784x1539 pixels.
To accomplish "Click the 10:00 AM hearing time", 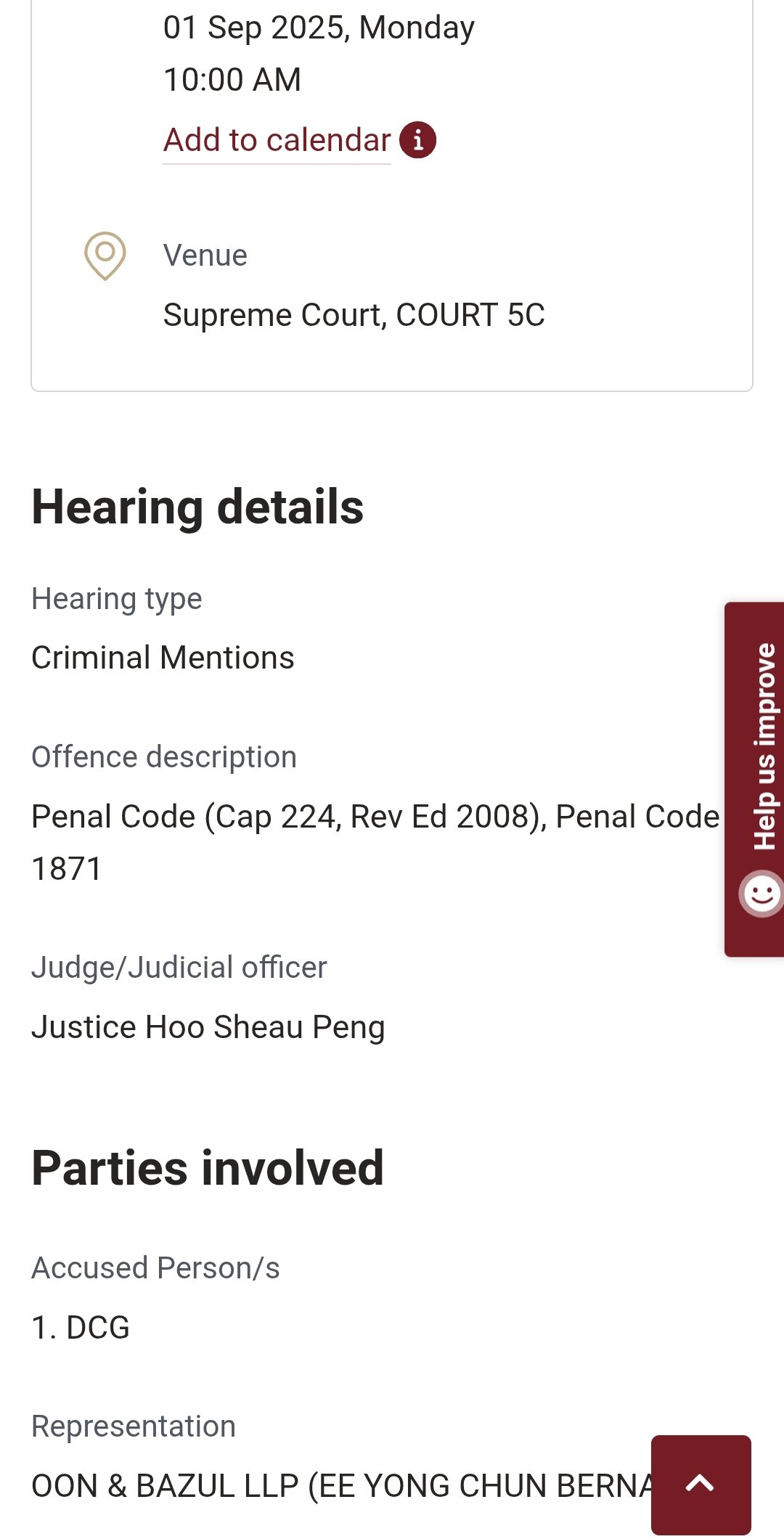I will (232, 80).
